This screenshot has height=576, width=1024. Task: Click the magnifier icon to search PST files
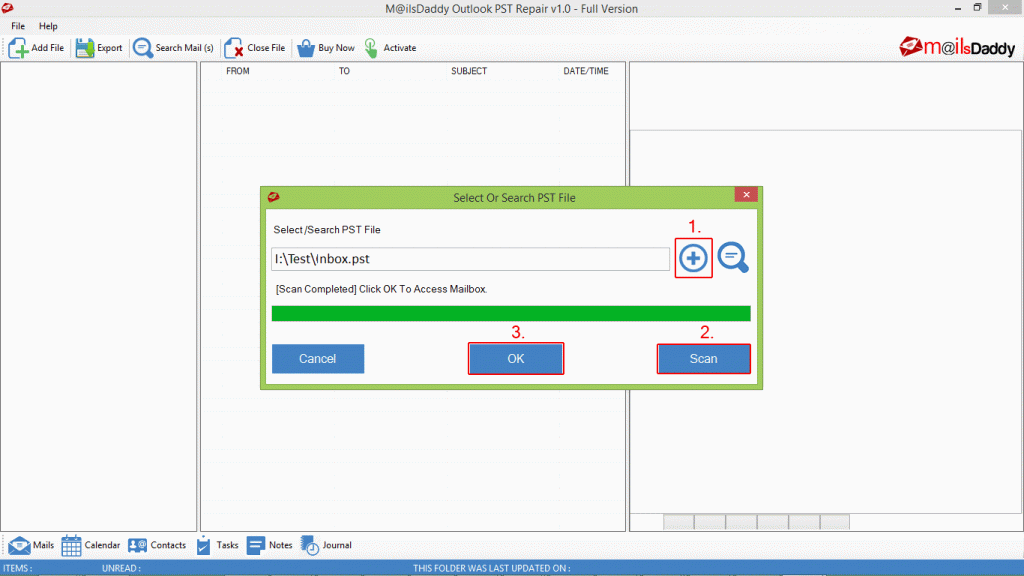733,257
